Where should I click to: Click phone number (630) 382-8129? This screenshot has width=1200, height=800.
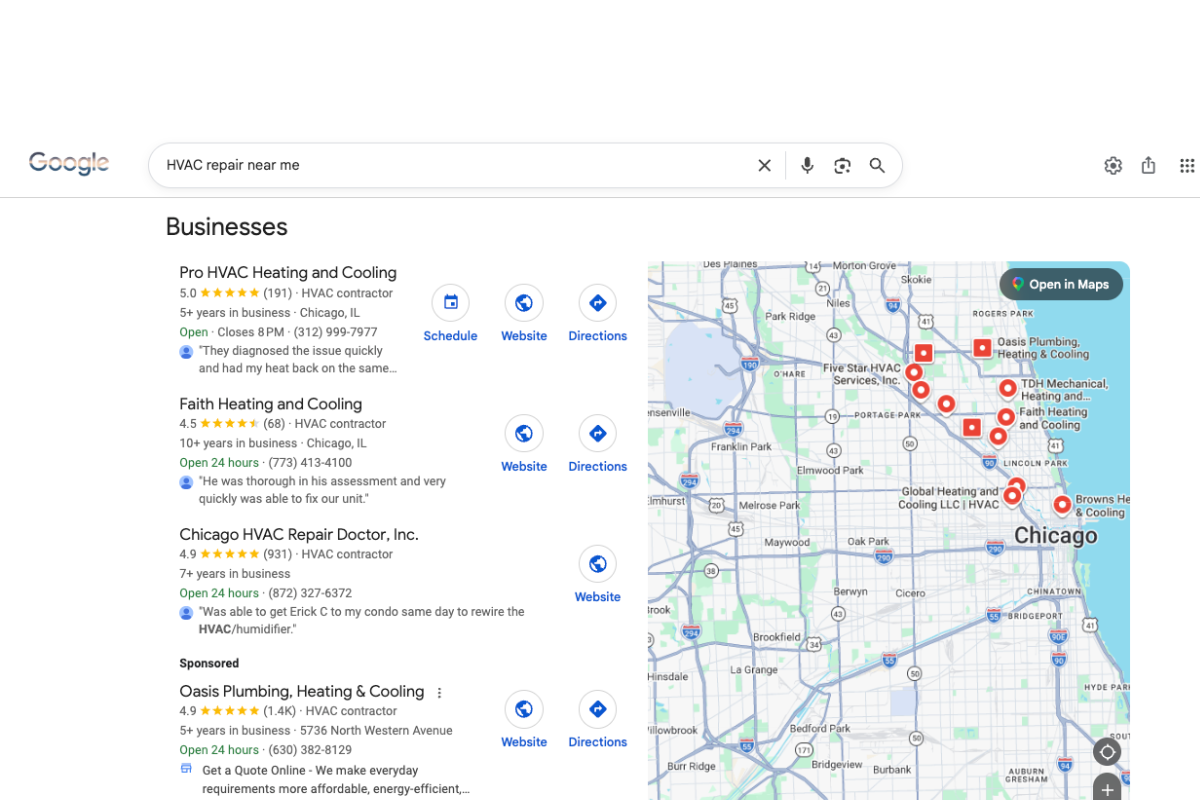pyautogui.click(x=310, y=750)
